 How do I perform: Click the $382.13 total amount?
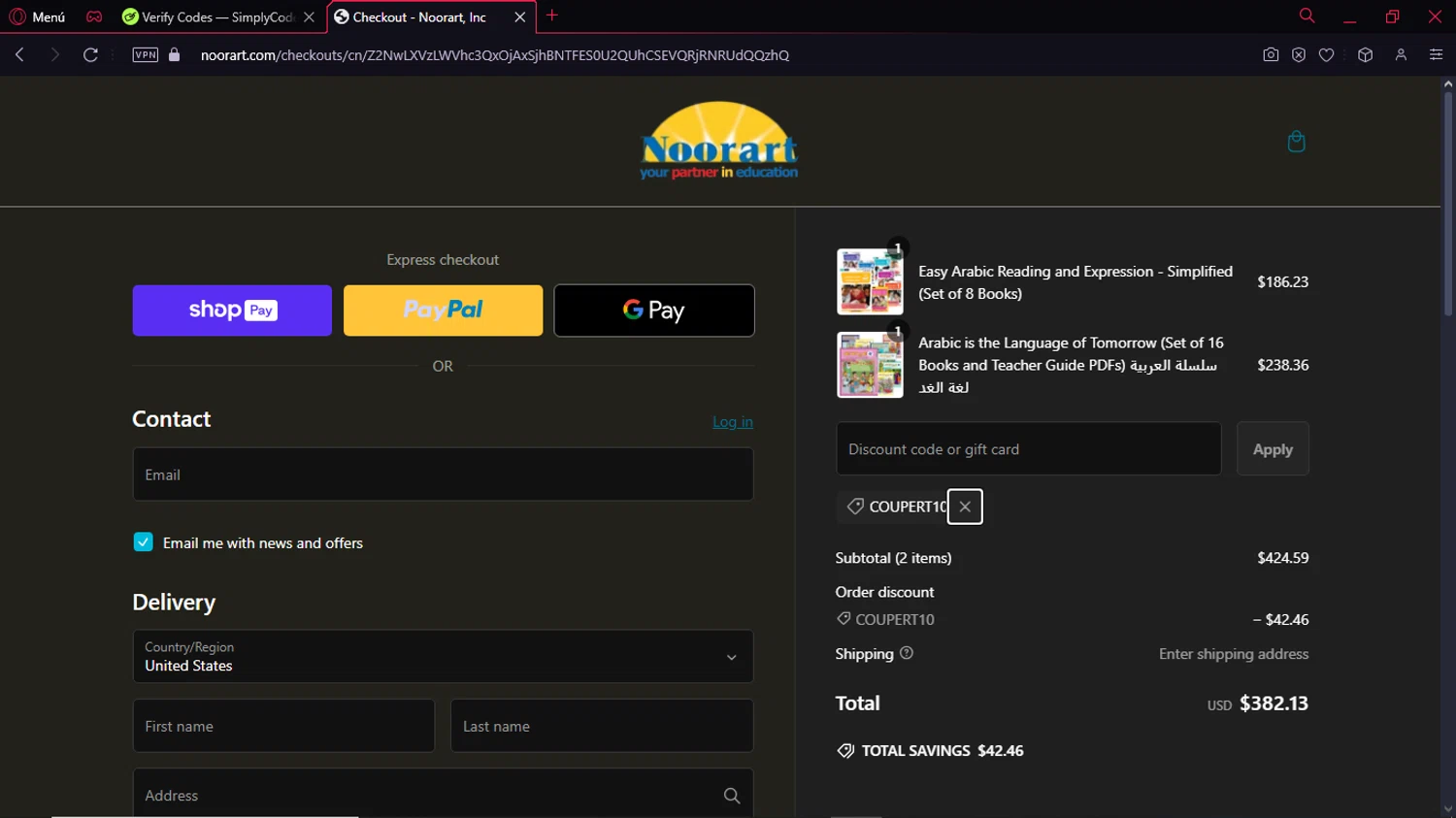(x=1274, y=703)
